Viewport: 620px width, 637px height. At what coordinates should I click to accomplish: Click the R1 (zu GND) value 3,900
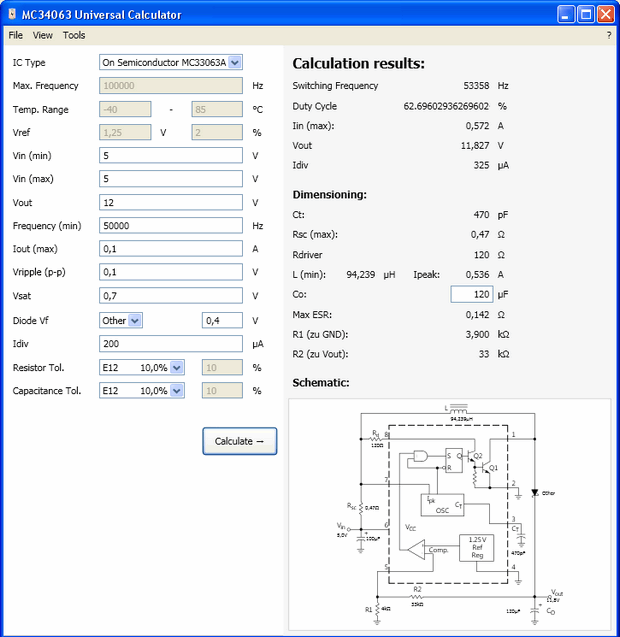click(477, 334)
